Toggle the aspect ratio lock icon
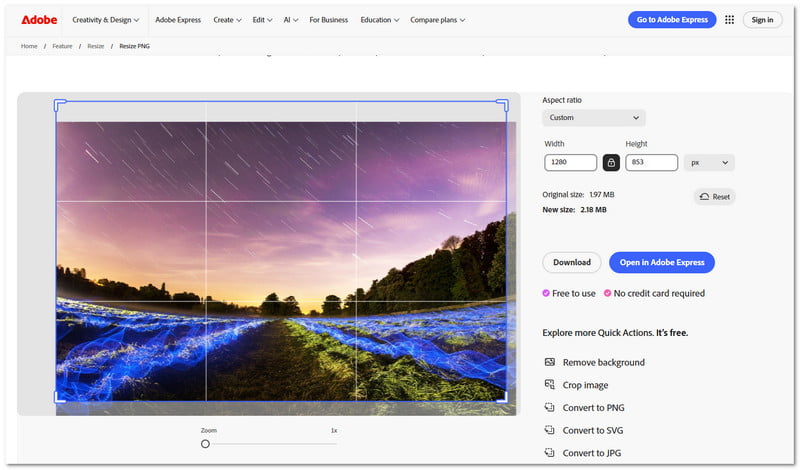 (x=611, y=163)
